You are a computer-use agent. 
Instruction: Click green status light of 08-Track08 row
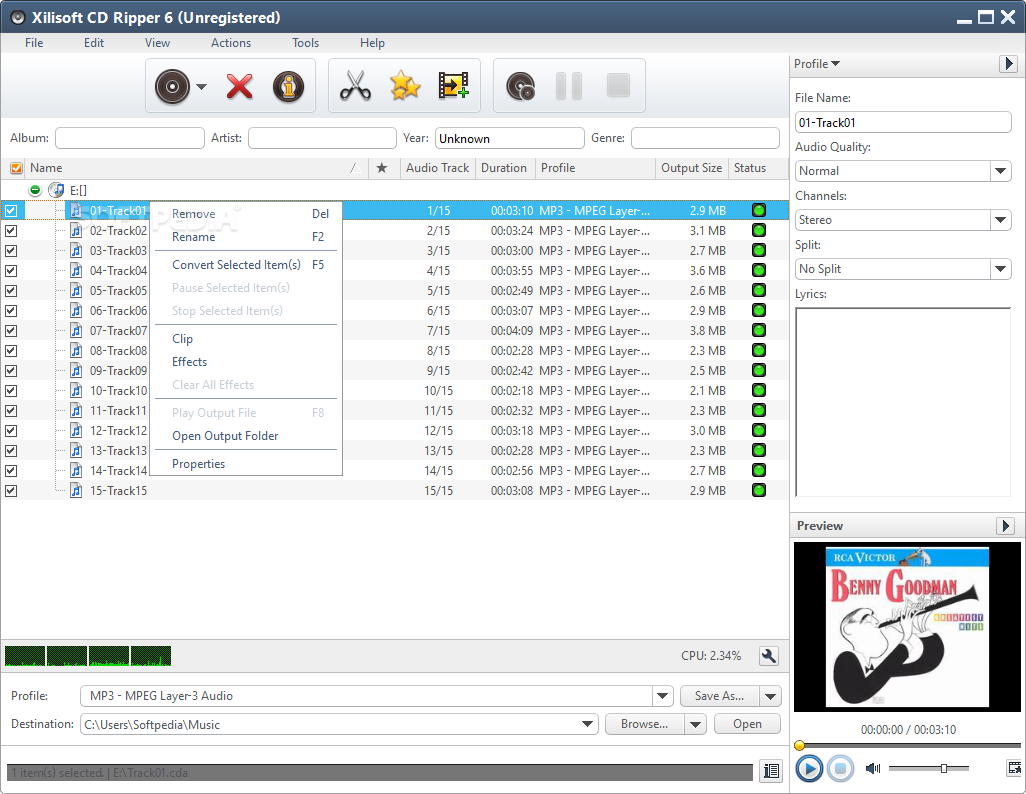pyautogui.click(x=759, y=350)
